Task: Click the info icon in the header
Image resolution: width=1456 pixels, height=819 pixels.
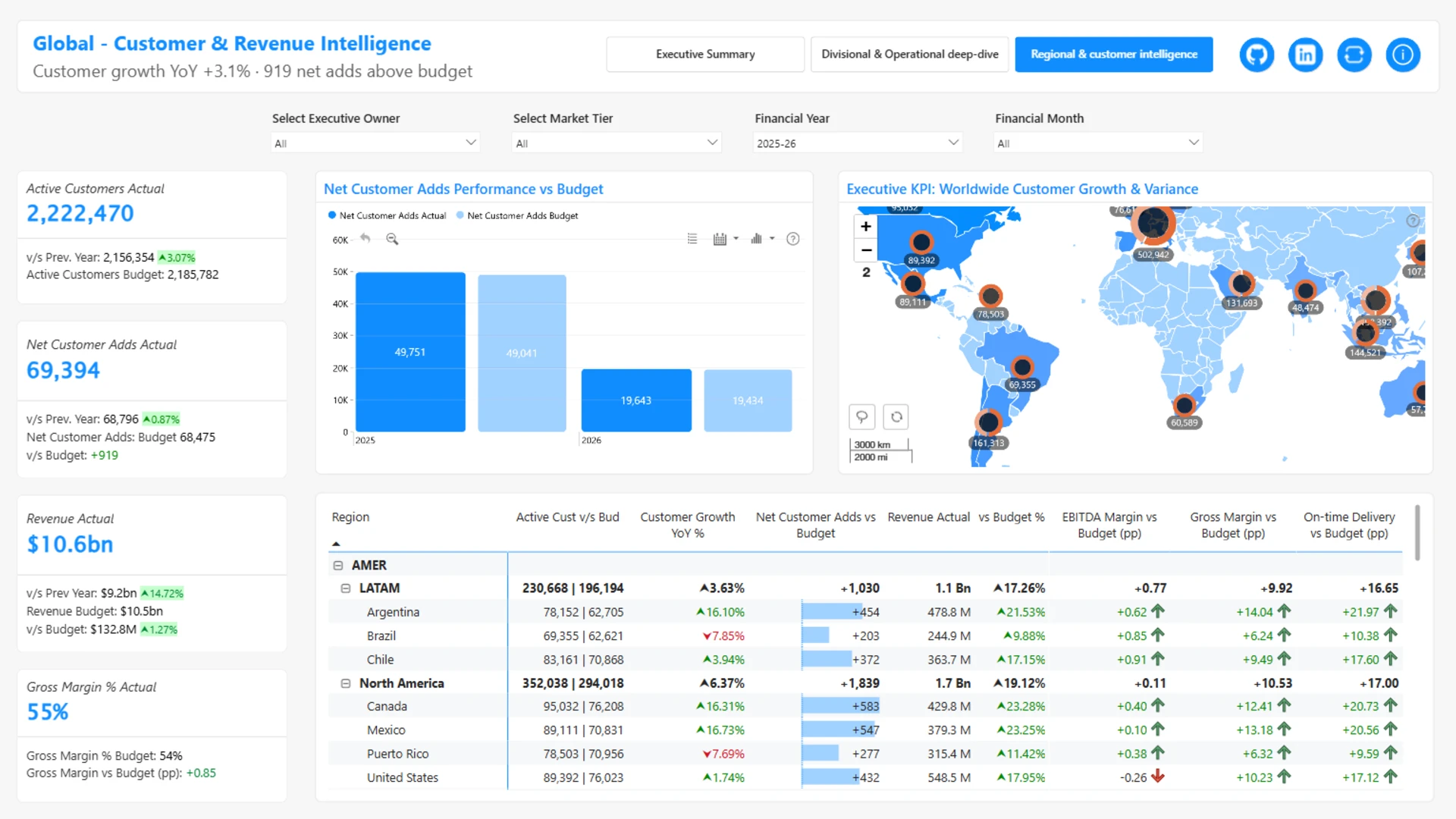Action: [x=1402, y=55]
